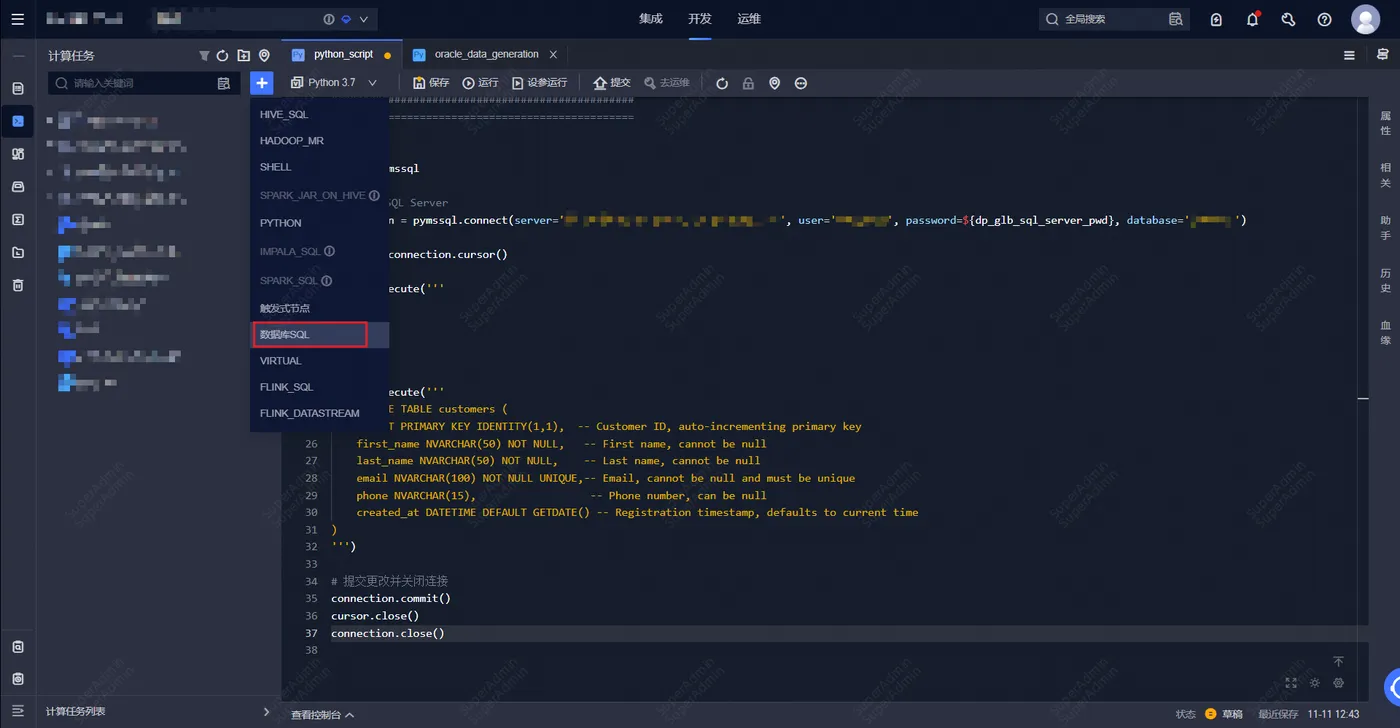Image resolution: width=1400 pixels, height=728 pixels.
Task: Click the 设参运行 button
Action: click(539, 83)
